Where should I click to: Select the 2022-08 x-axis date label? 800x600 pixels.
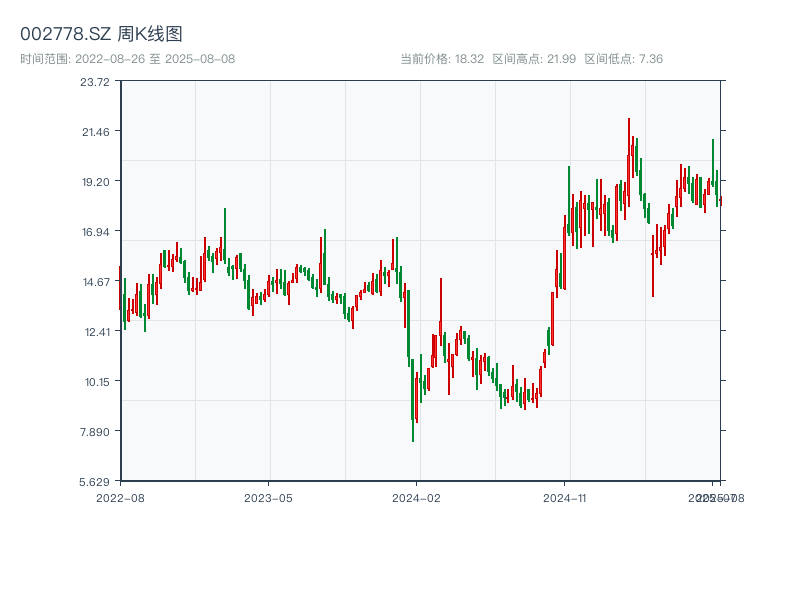(120, 497)
